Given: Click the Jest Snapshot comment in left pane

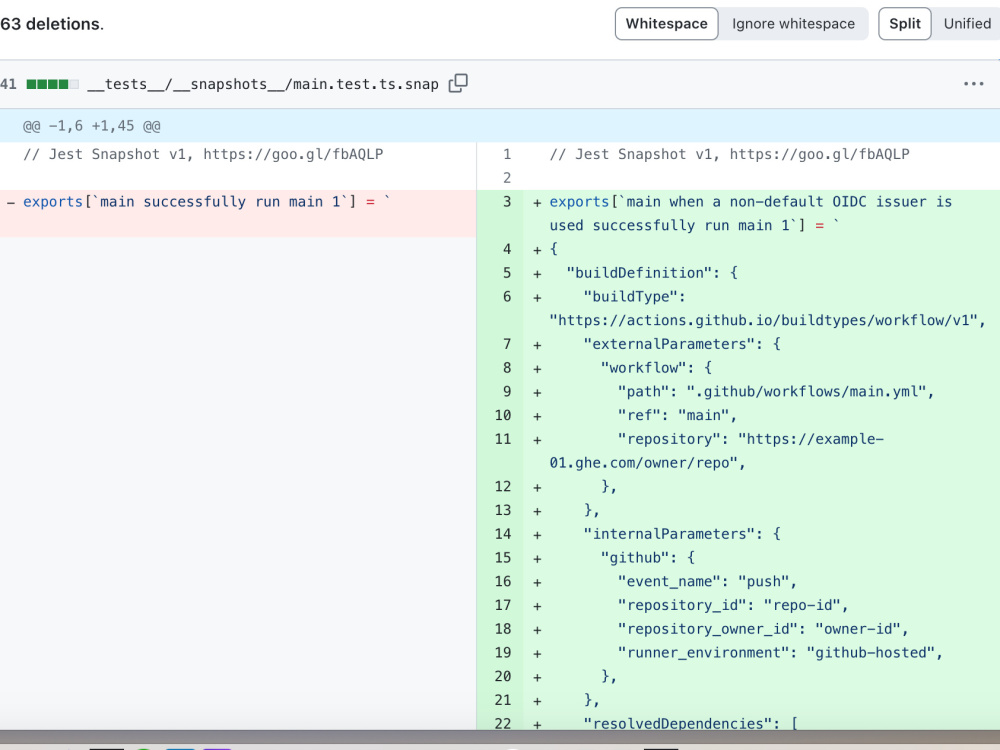Looking at the screenshot, I should click(203, 154).
